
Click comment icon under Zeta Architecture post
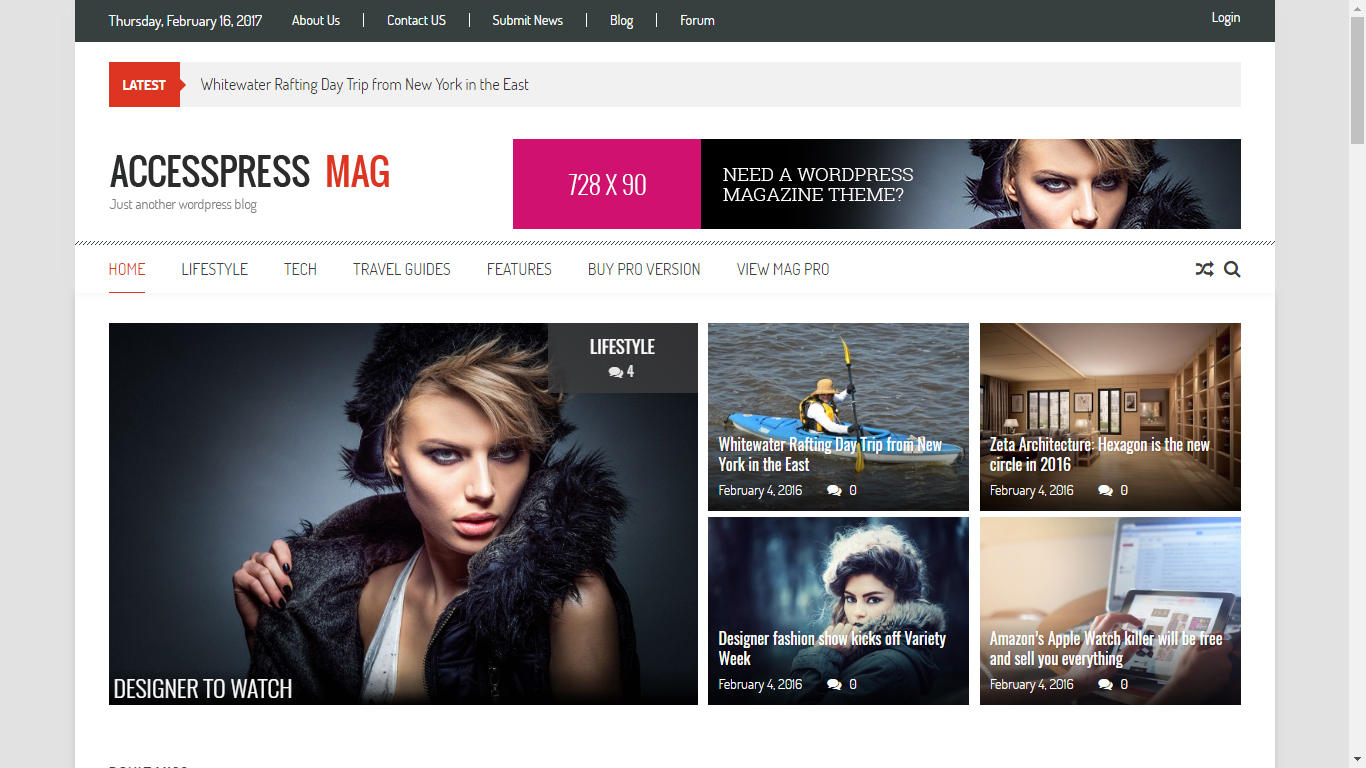point(1105,490)
